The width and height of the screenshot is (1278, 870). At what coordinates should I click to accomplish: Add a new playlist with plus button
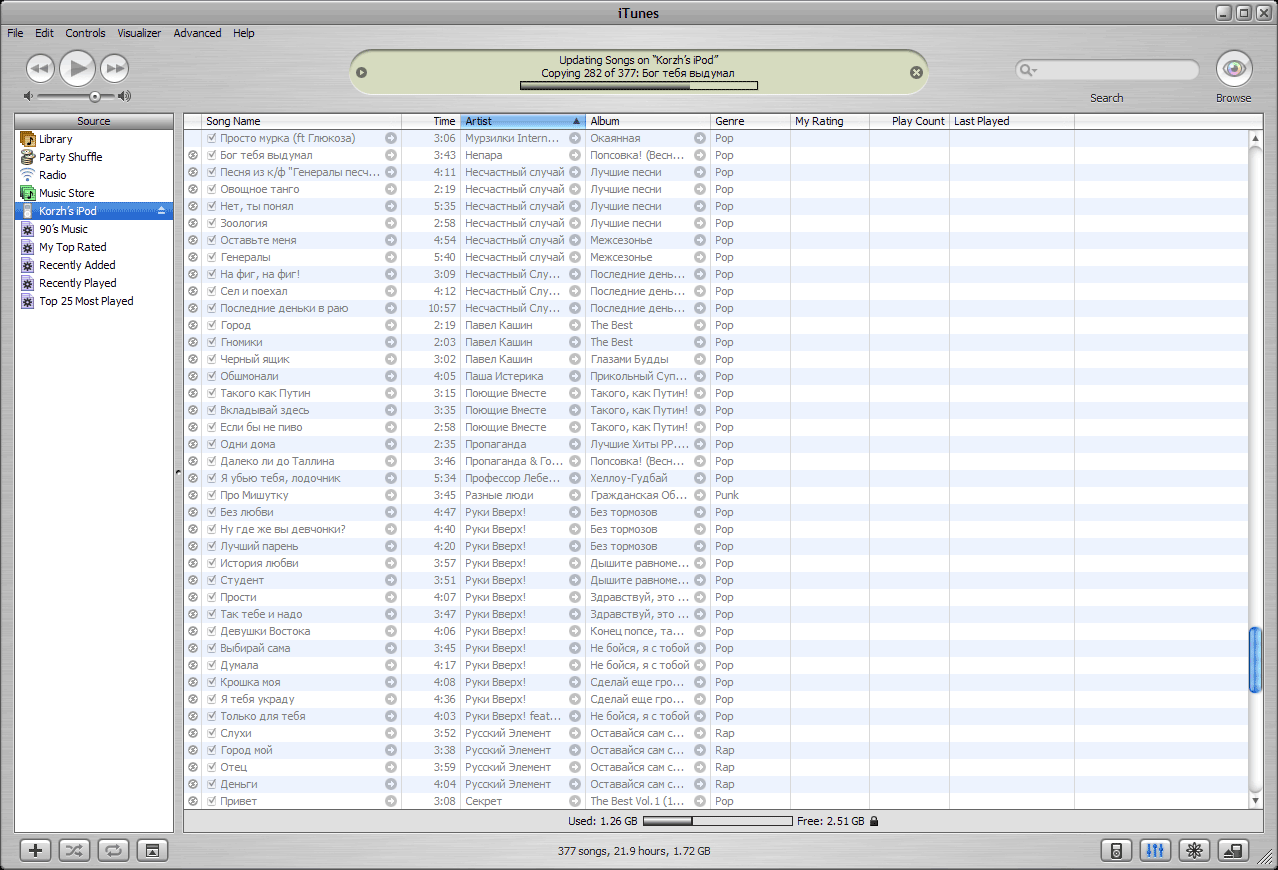(x=36, y=851)
